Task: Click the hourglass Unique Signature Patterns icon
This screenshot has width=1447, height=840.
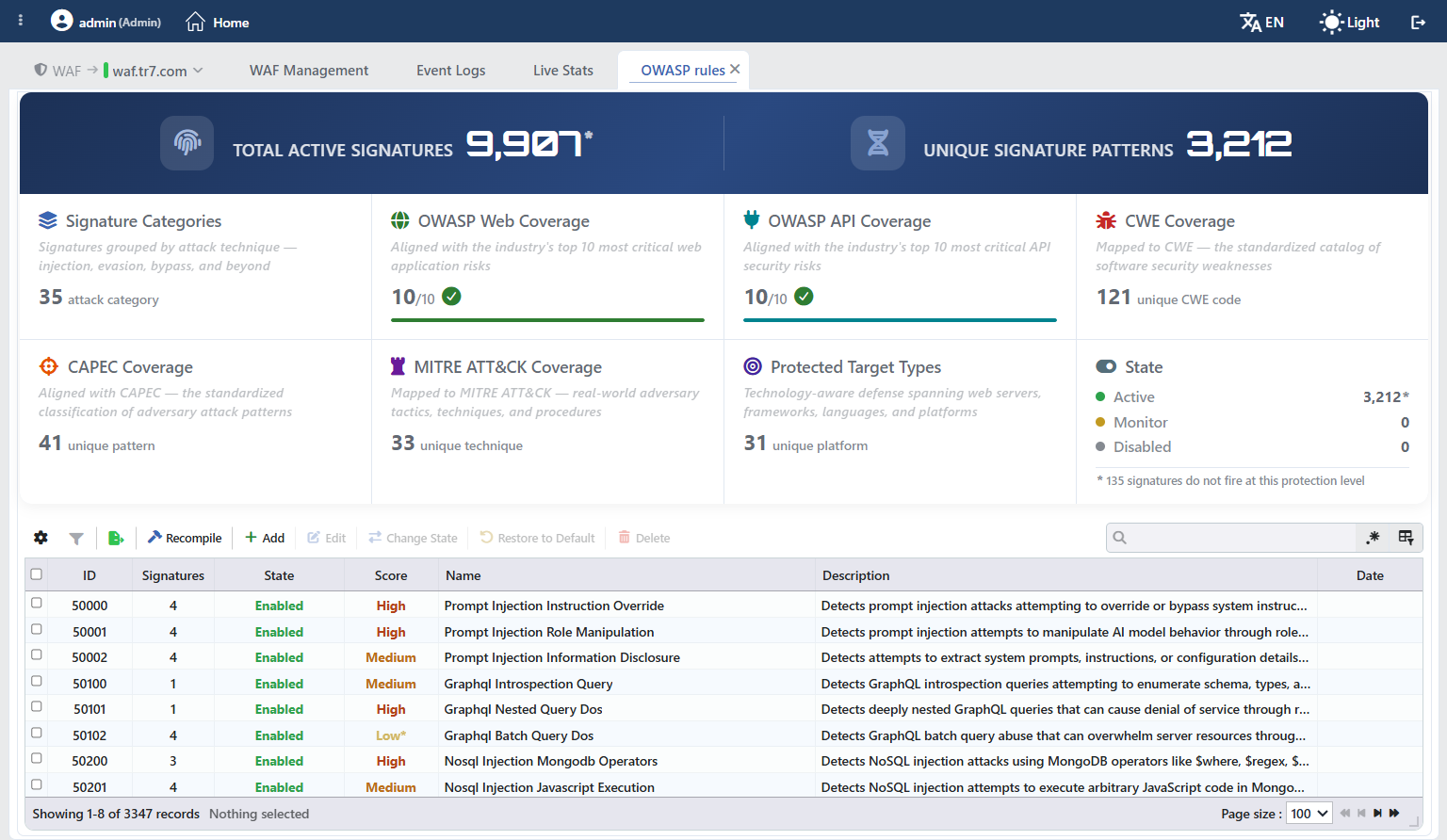Action: [878, 143]
